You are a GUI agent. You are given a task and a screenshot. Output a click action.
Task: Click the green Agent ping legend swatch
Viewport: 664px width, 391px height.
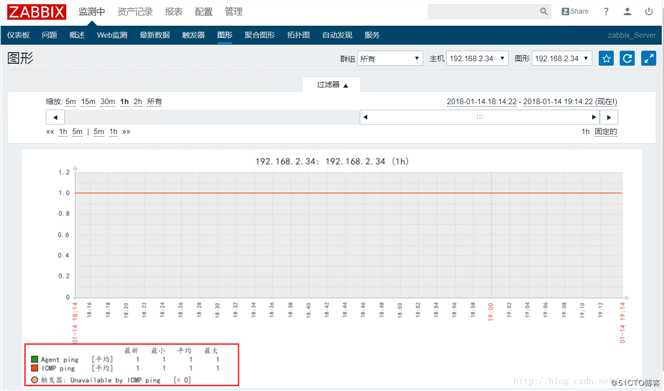[x=35, y=359]
